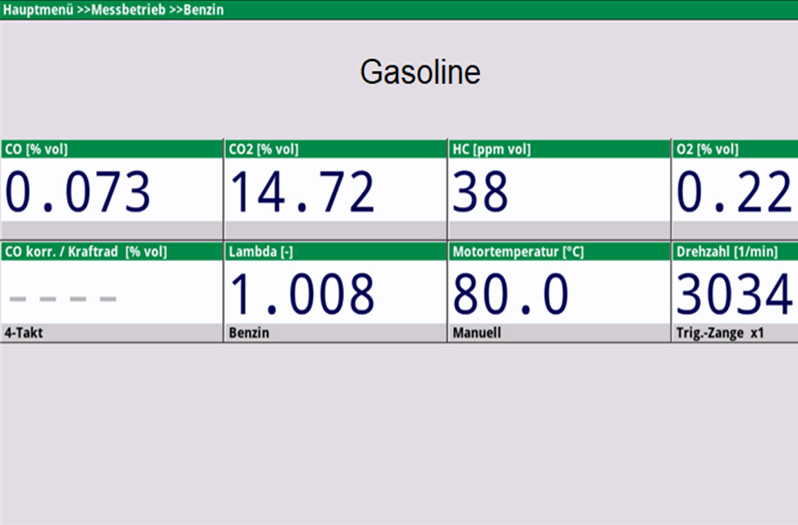The height and width of the screenshot is (525, 798).
Task: Select the CO reading 0.073
Action: coord(78,192)
